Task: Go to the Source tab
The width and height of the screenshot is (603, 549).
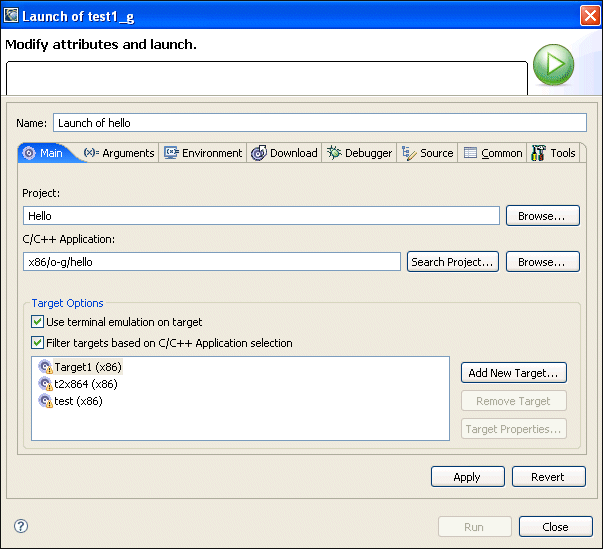Action: pyautogui.click(x=427, y=153)
